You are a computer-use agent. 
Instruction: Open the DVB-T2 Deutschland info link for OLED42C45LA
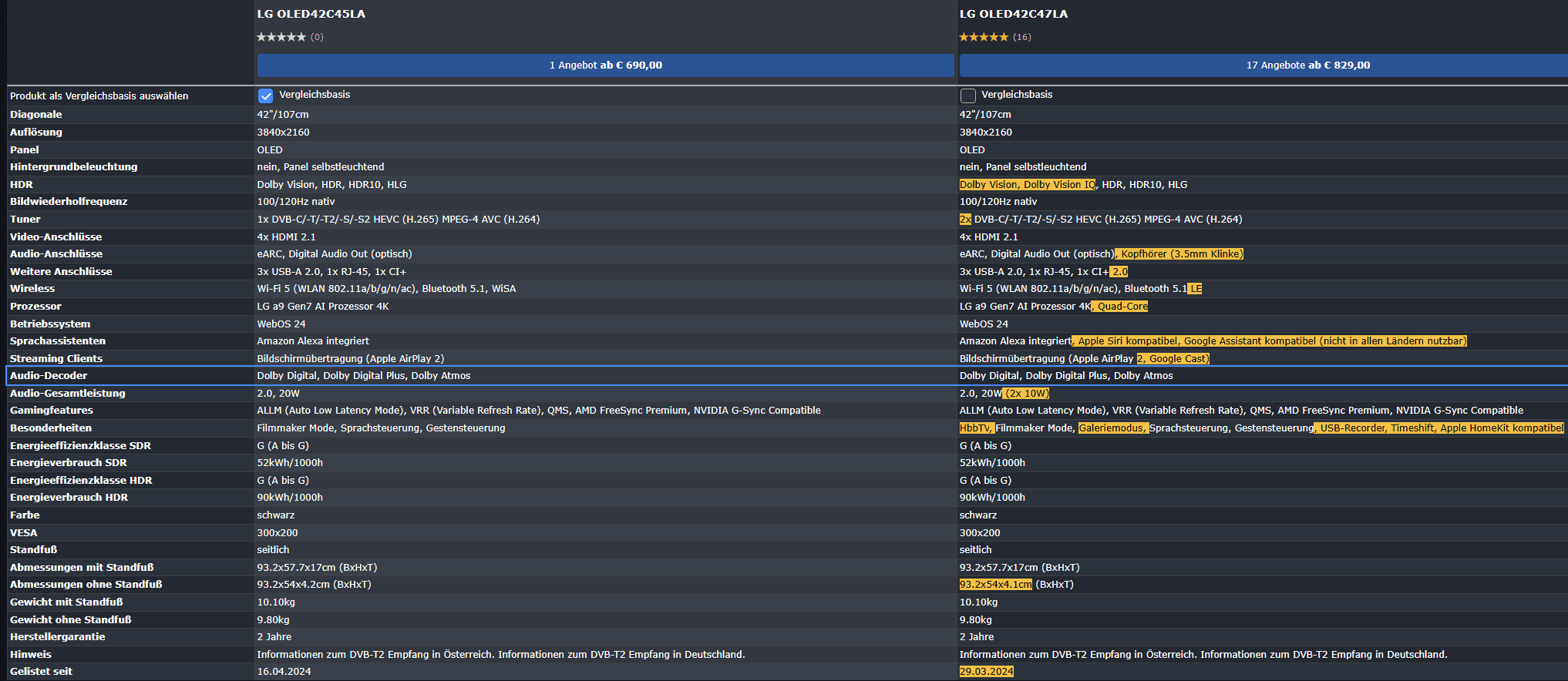[x=621, y=655]
